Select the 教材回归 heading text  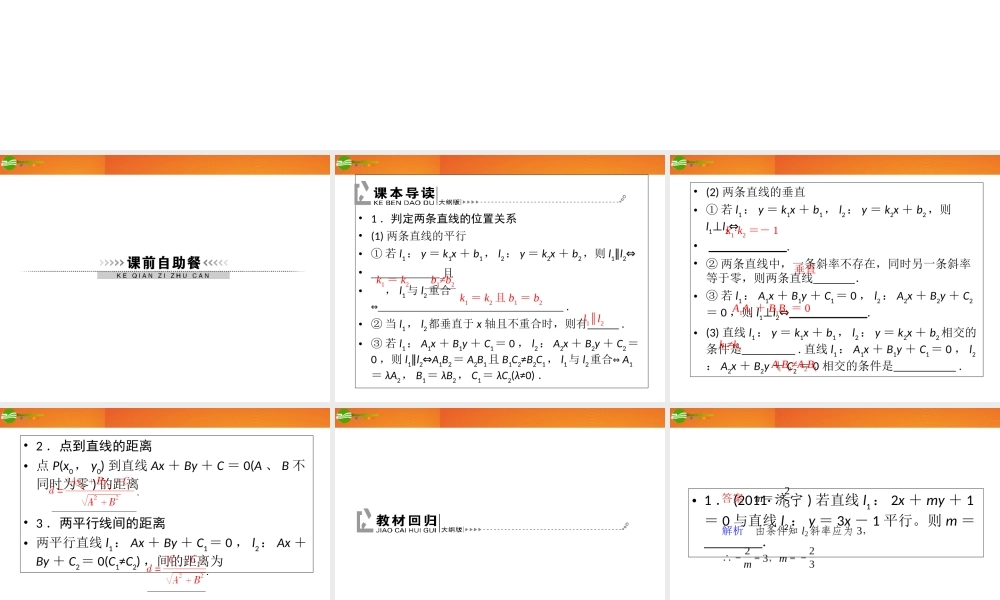click(406, 520)
